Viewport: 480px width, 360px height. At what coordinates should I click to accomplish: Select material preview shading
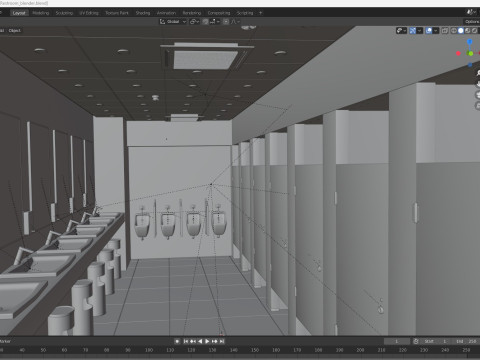[x=468, y=31]
